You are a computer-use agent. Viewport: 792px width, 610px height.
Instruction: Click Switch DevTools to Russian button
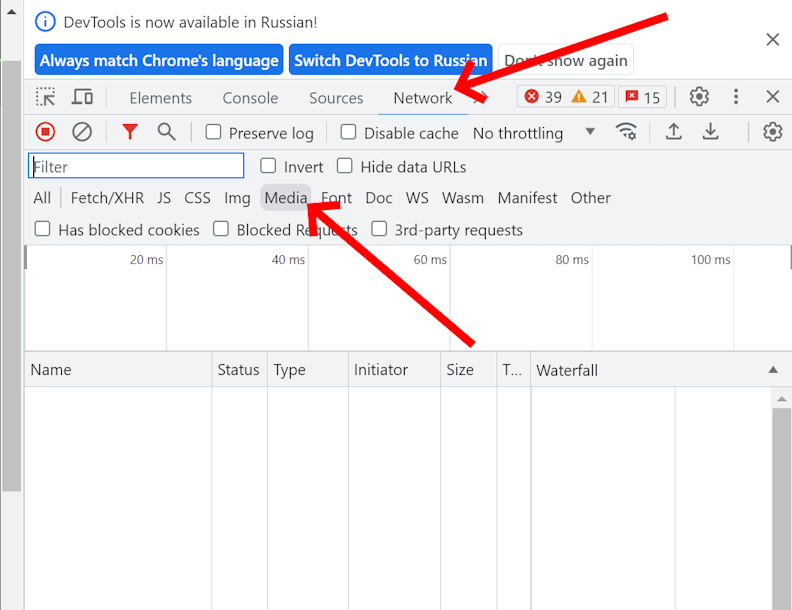[x=390, y=60]
